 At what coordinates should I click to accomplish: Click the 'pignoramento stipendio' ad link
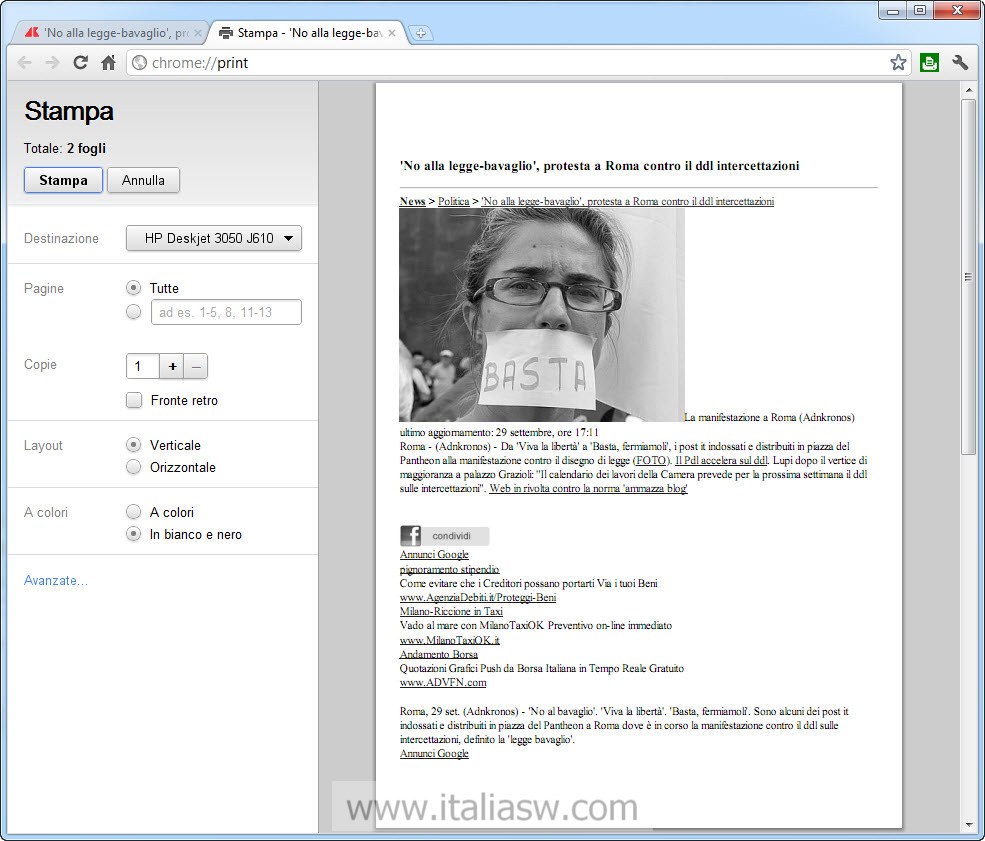449,570
